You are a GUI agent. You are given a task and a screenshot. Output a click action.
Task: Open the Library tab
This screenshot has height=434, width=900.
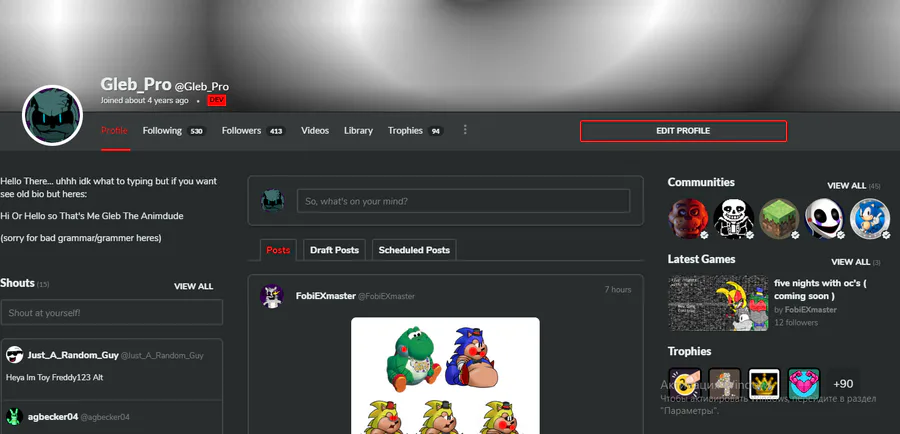358,130
